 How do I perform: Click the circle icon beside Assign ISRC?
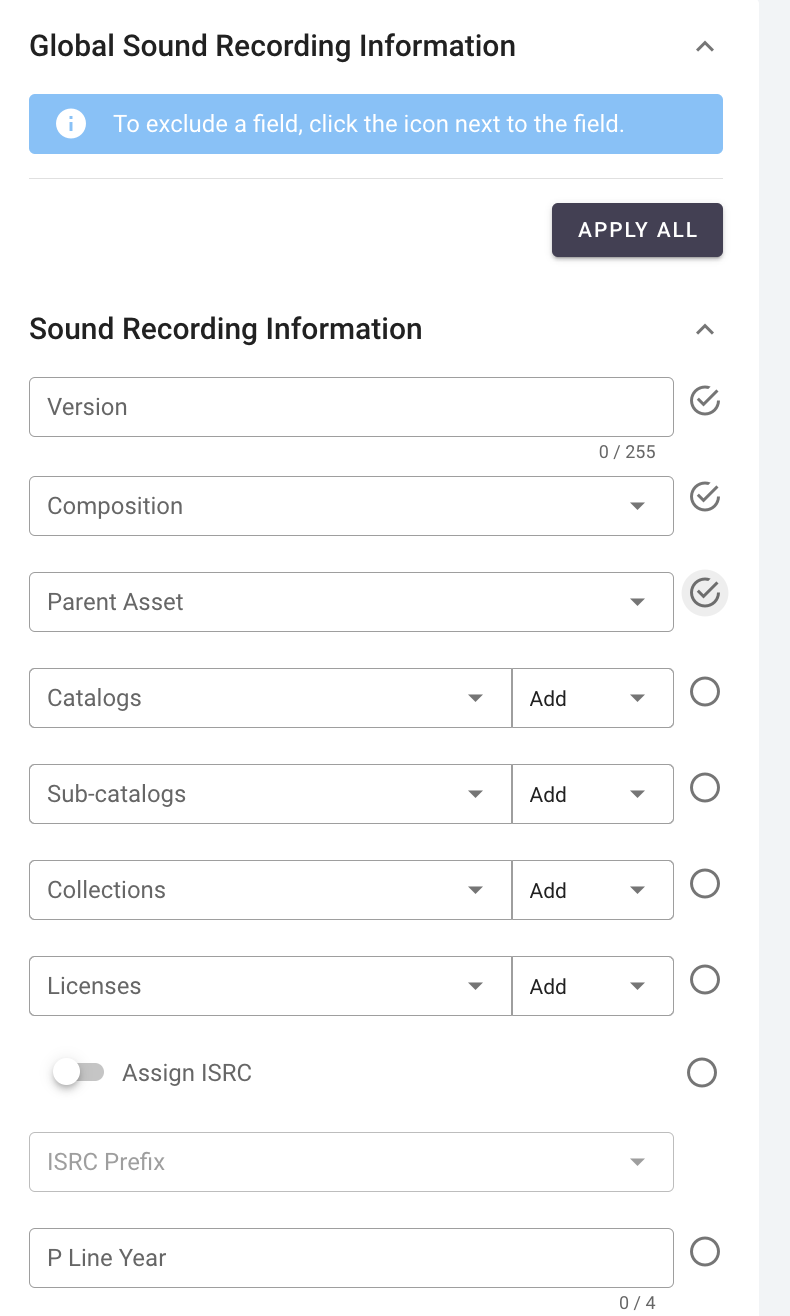[x=702, y=1073]
